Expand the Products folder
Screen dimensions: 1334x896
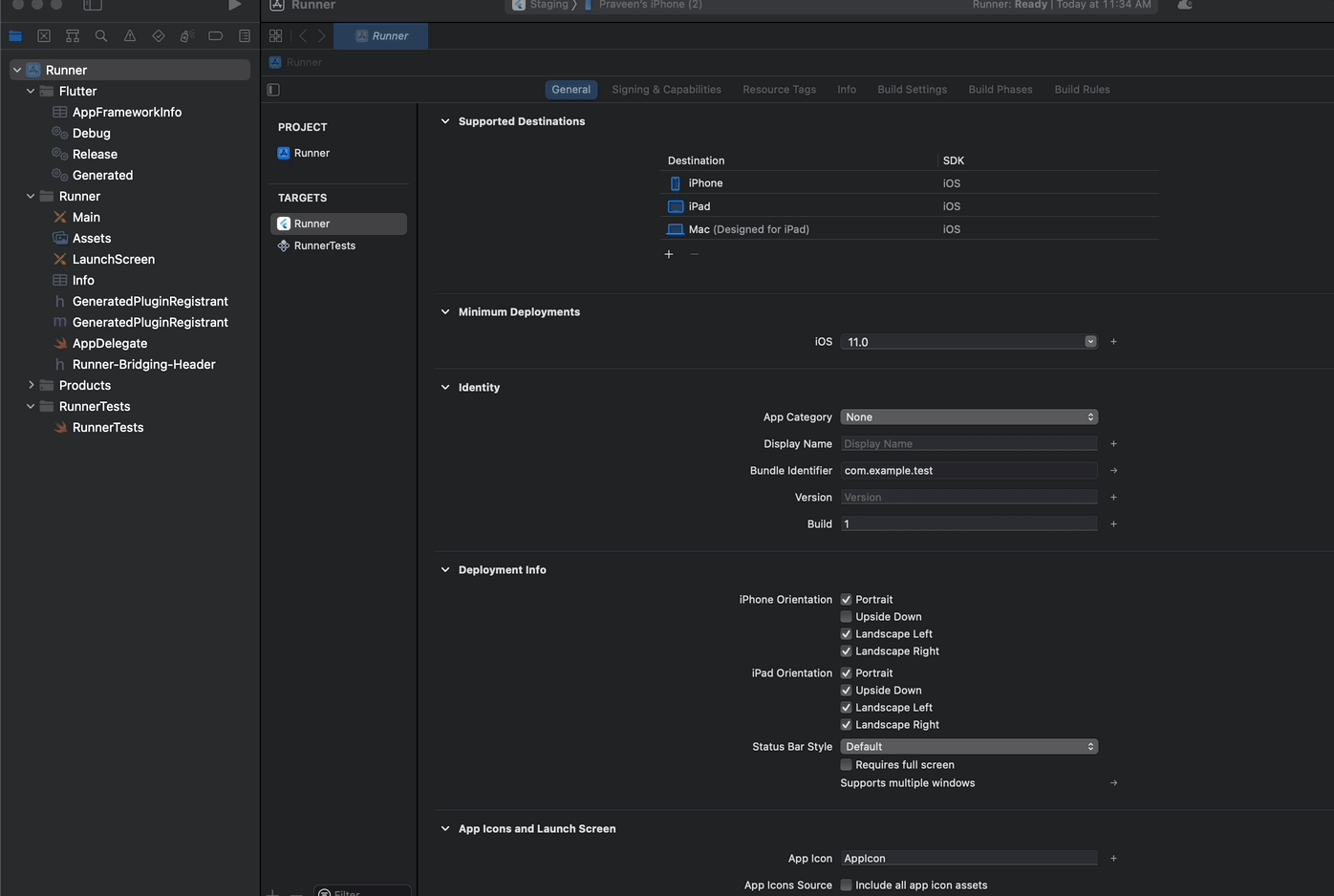point(32,385)
